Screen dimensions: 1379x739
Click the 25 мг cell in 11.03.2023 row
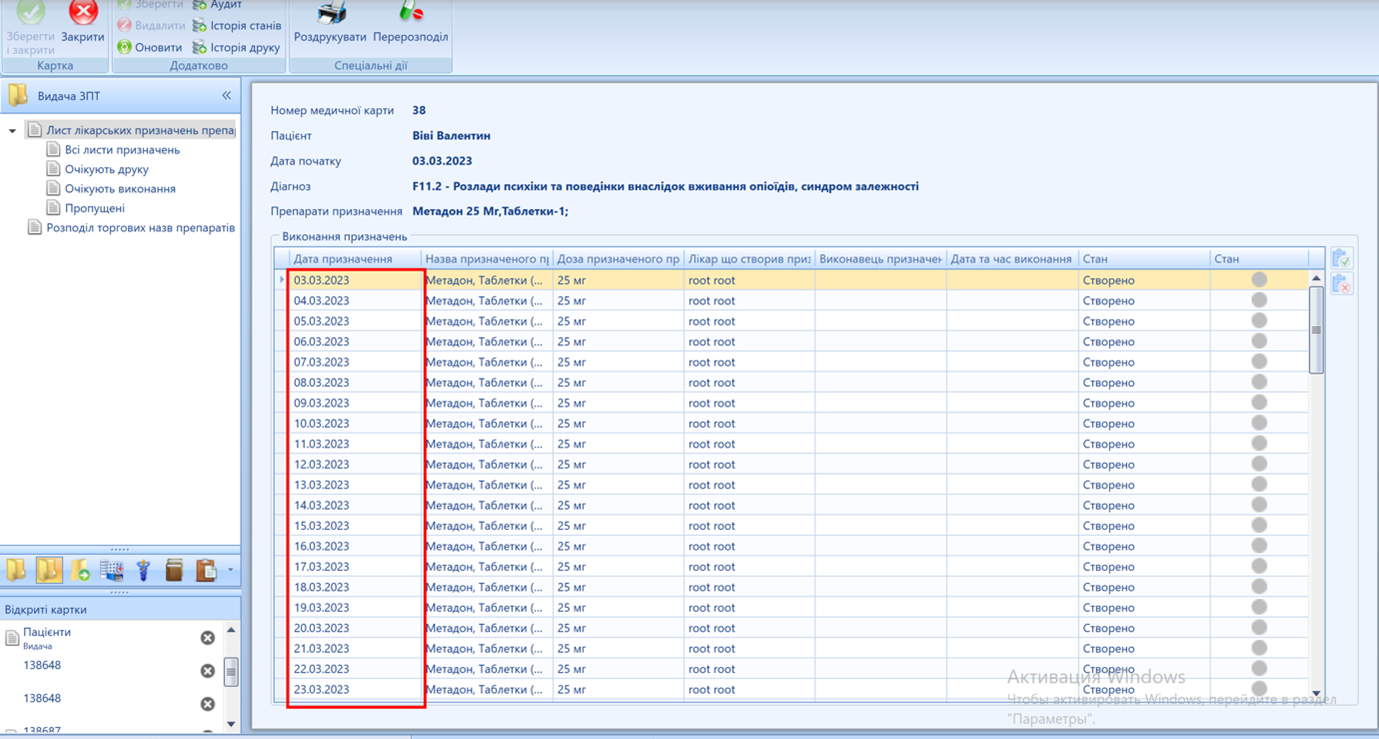619,444
